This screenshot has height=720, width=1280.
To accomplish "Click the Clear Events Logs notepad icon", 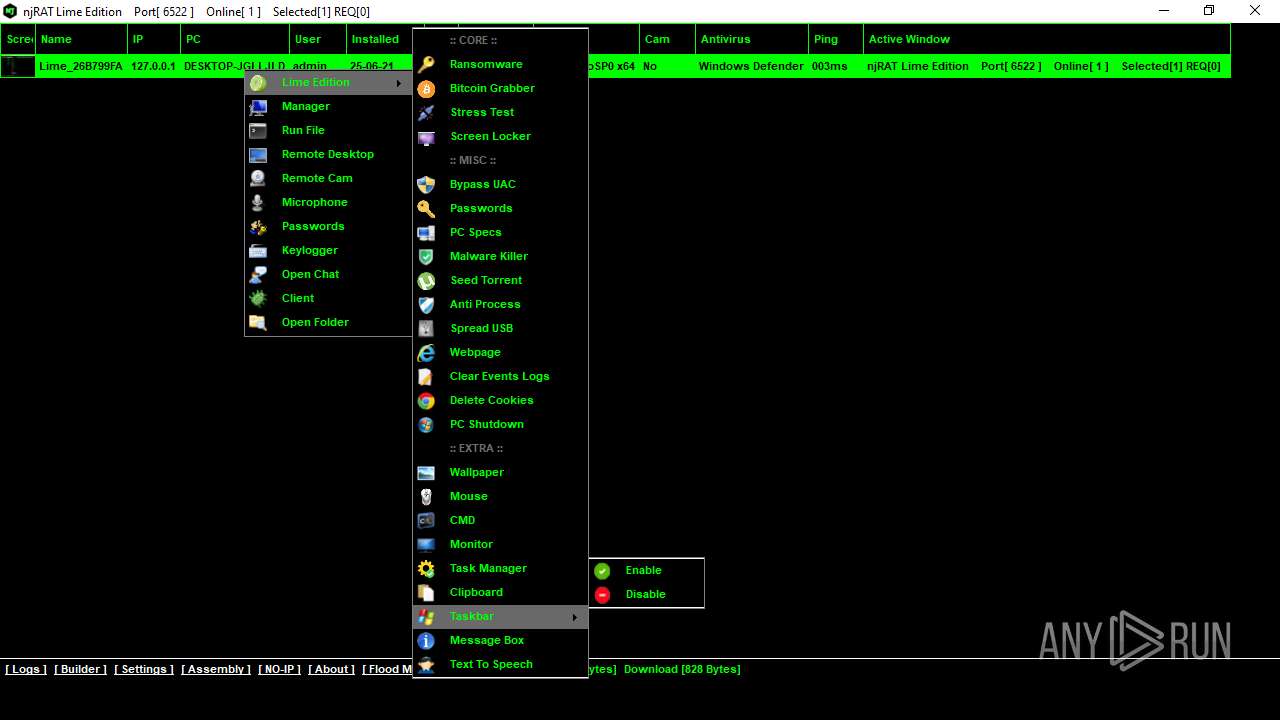I will pos(426,376).
